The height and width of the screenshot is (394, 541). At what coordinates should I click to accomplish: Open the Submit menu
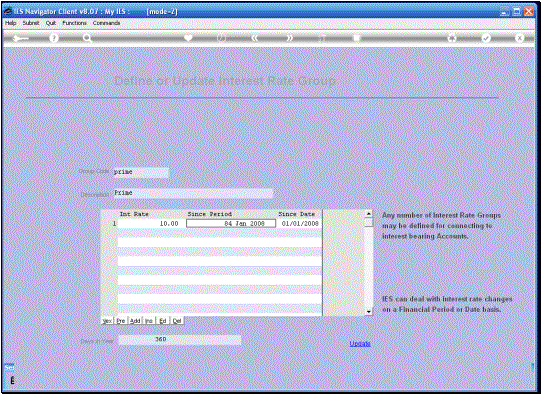(x=31, y=23)
